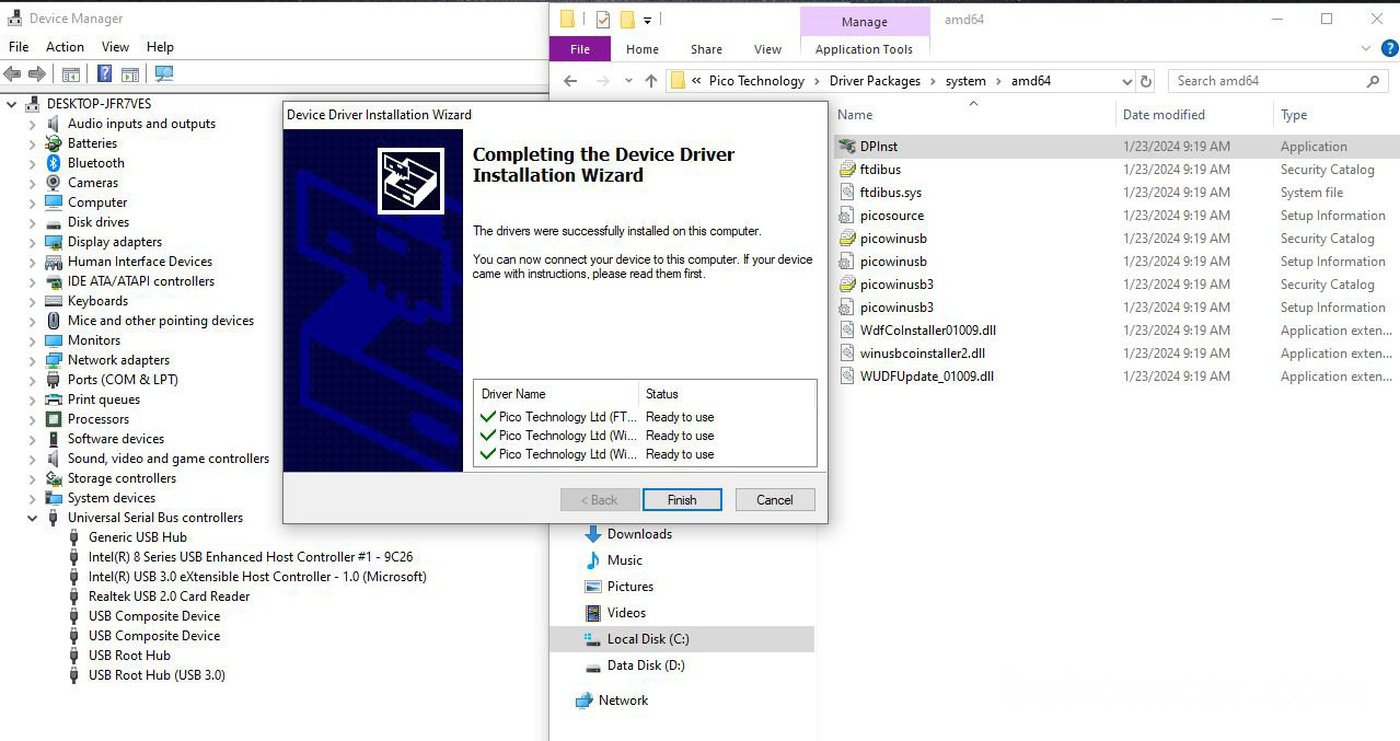Click the Back arrow in Device Manager toolbar

(13, 74)
